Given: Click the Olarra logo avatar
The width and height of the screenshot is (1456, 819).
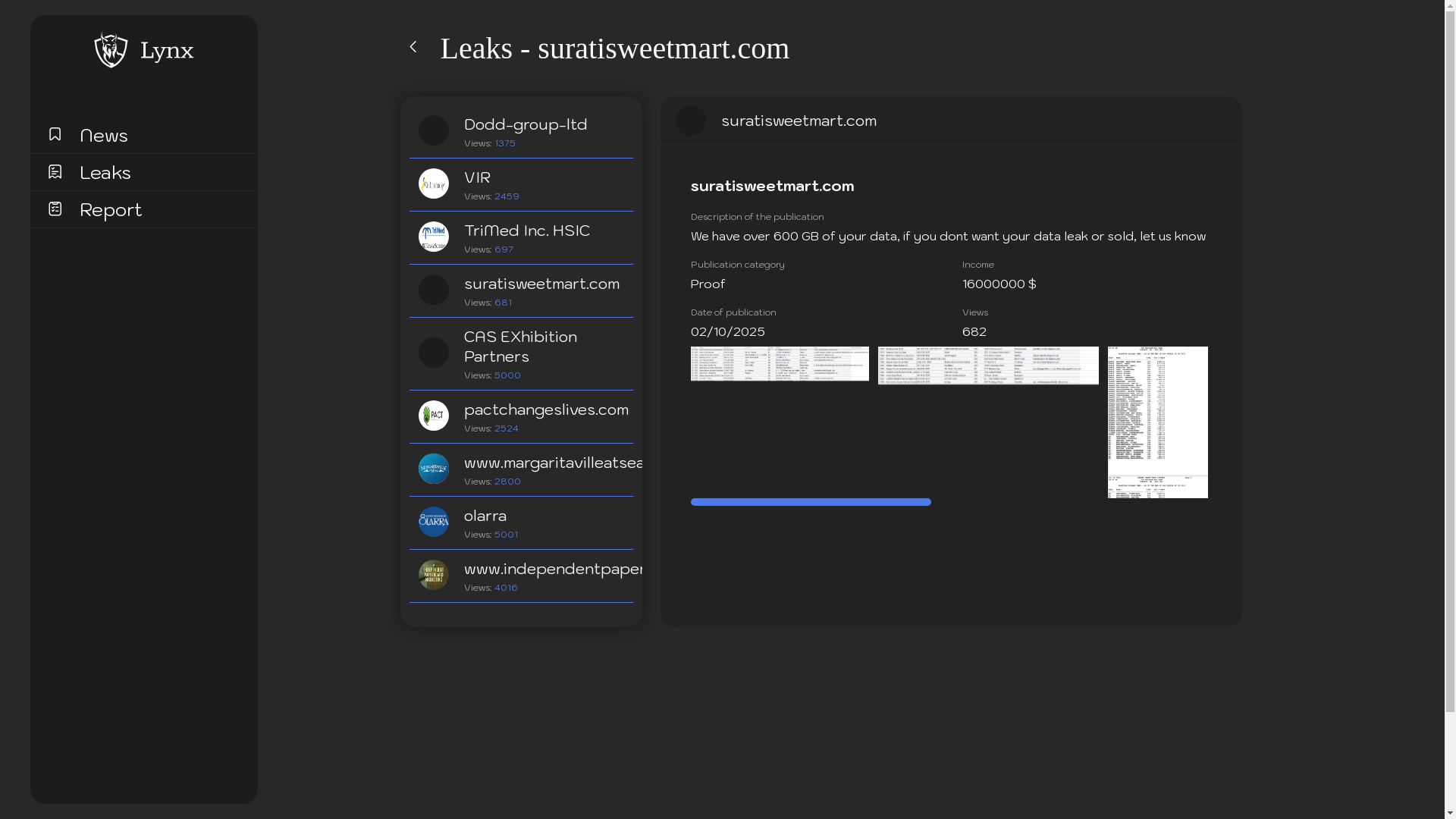Looking at the screenshot, I should tap(434, 522).
